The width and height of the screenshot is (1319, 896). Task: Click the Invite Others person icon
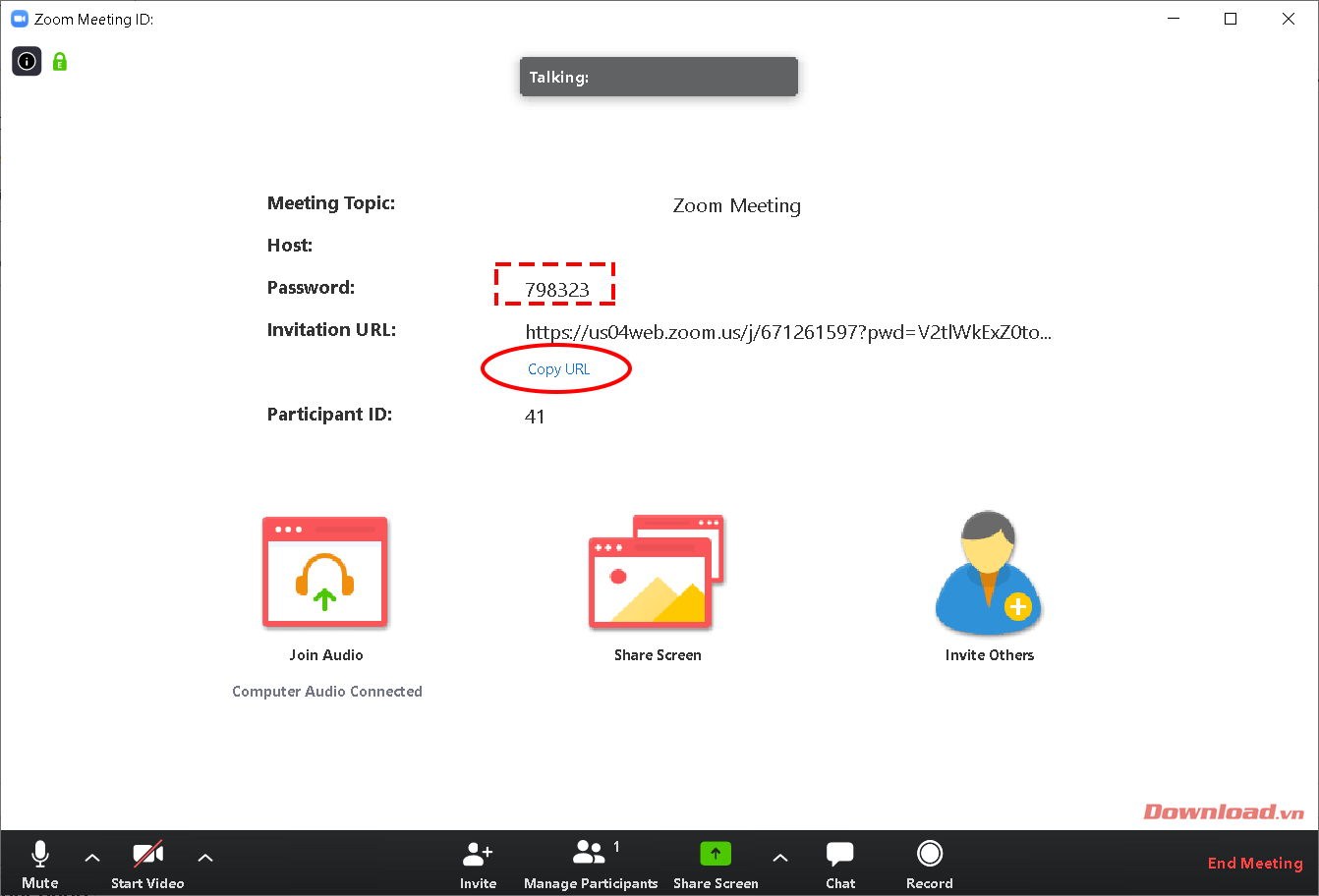pyautogui.click(x=989, y=573)
